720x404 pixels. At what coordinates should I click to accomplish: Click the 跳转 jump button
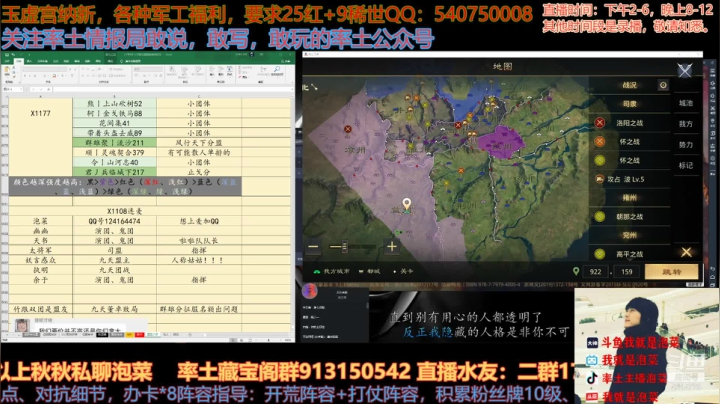pos(671,272)
